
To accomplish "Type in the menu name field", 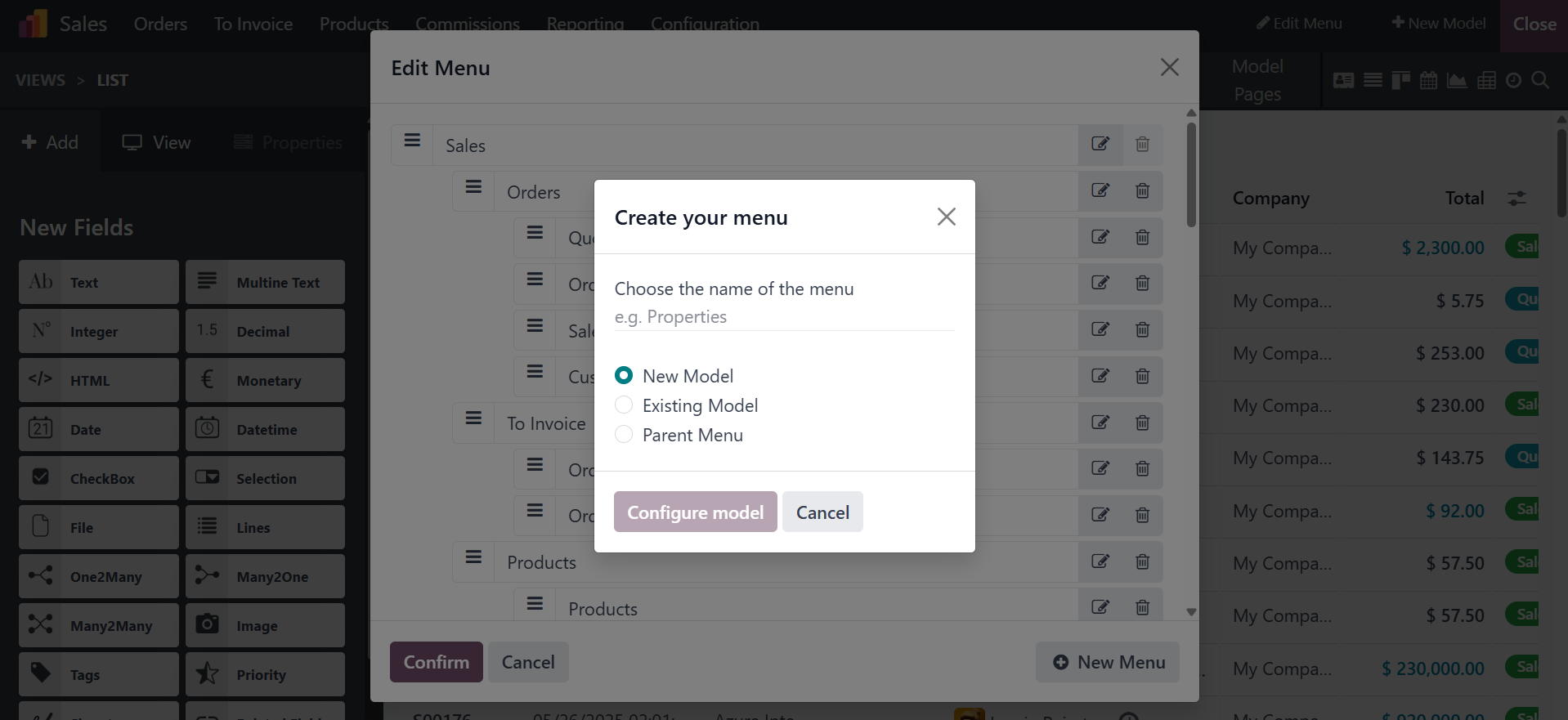I will pos(783,317).
